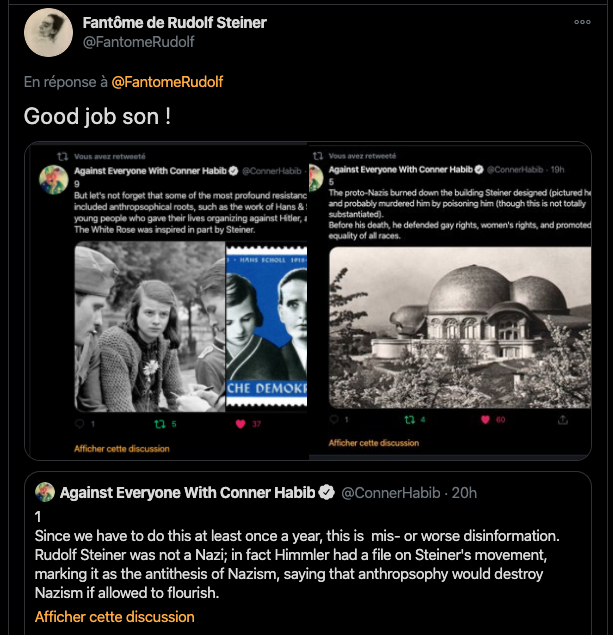Image resolution: width=613 pixels, height=635 pixels.
Task: Click 'Afficher cette discussion' below the White Rose tweet
Action: coord(121,449)
